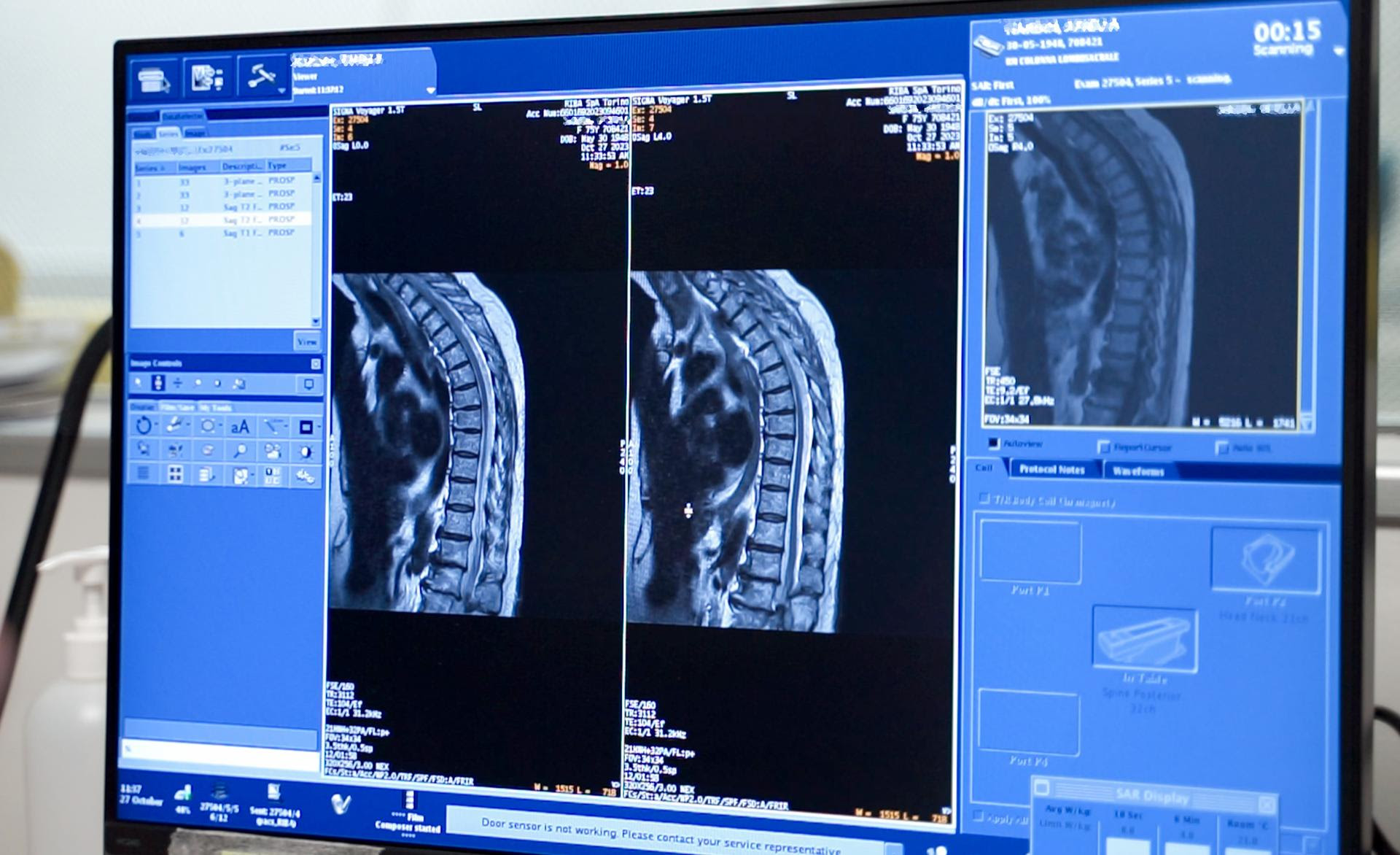This screenshot has width=1400, height=855.
Task: Click the View button below the series list
Action: tap(306, 341)
